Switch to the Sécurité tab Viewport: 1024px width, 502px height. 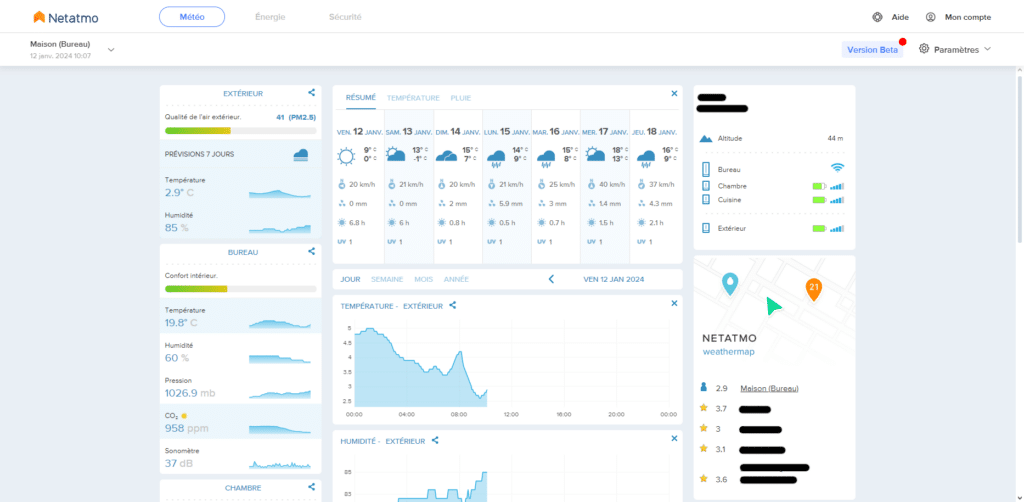pyautogui.click(x=345, y=17)
